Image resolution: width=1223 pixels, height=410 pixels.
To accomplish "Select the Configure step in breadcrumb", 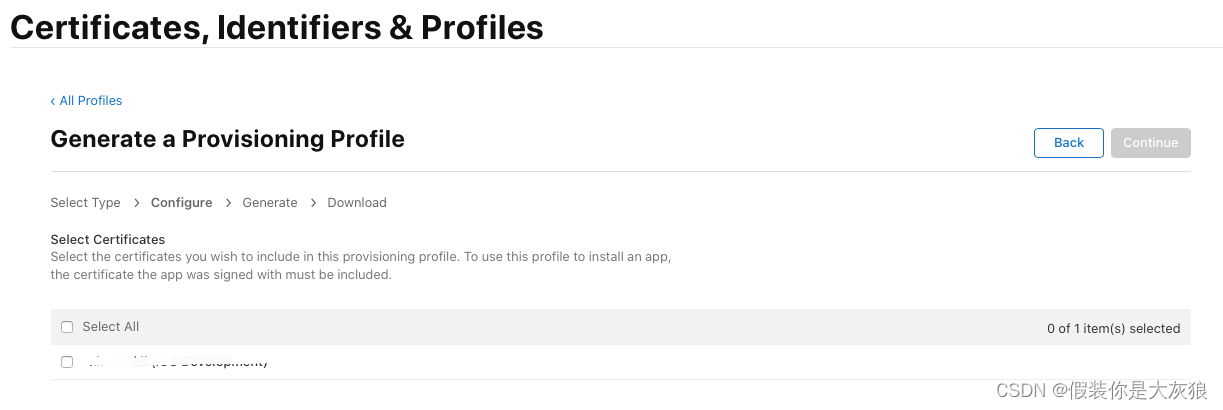I will coord(181,203).
